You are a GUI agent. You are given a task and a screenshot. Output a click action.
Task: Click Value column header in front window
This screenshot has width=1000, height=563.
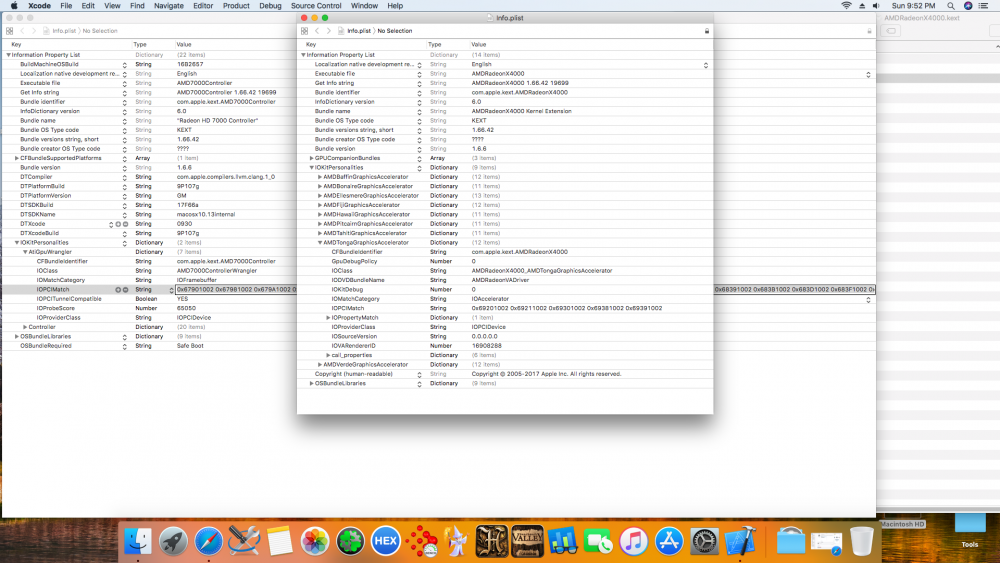[x=478, y=45]
